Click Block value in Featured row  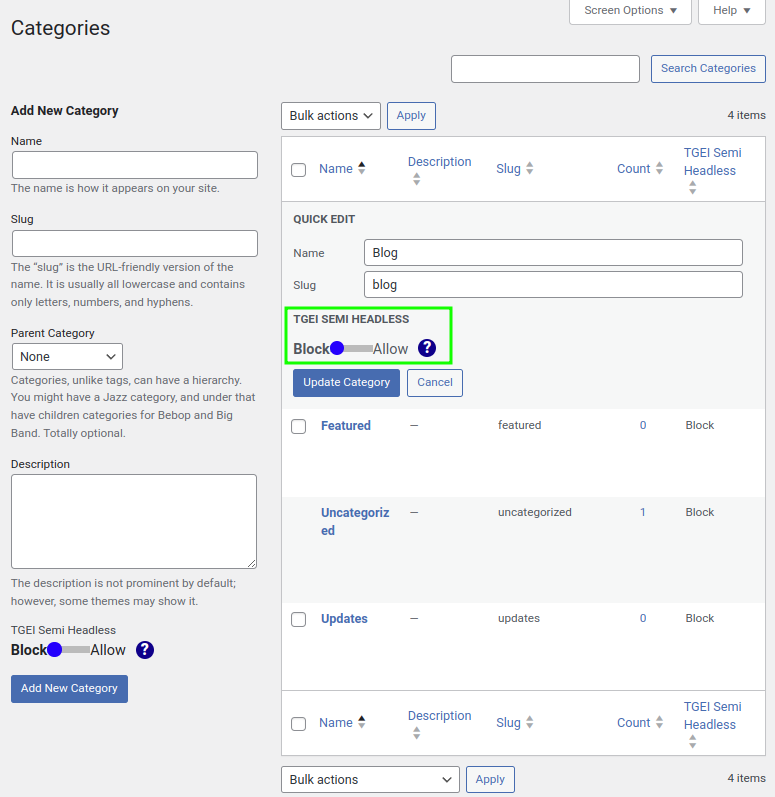point(699,425)
